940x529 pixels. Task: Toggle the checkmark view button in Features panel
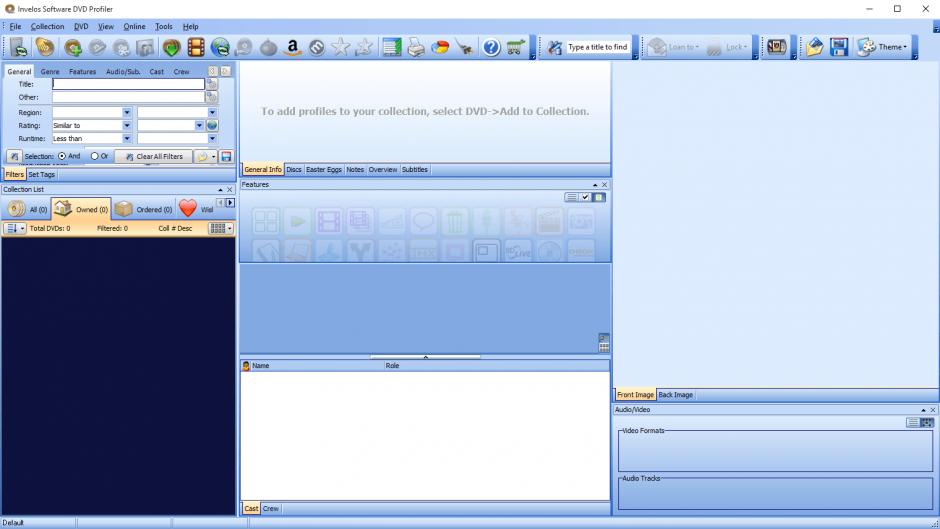coord(585,197)
